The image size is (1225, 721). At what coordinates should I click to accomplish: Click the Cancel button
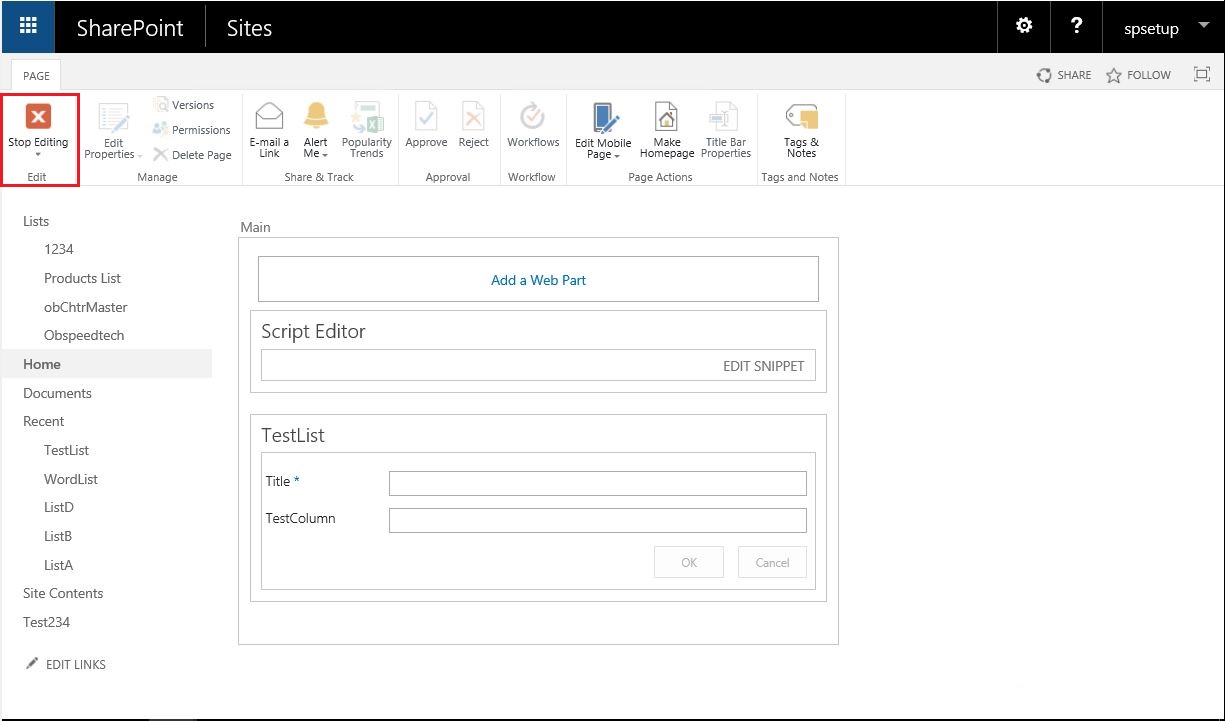[772, 562]
